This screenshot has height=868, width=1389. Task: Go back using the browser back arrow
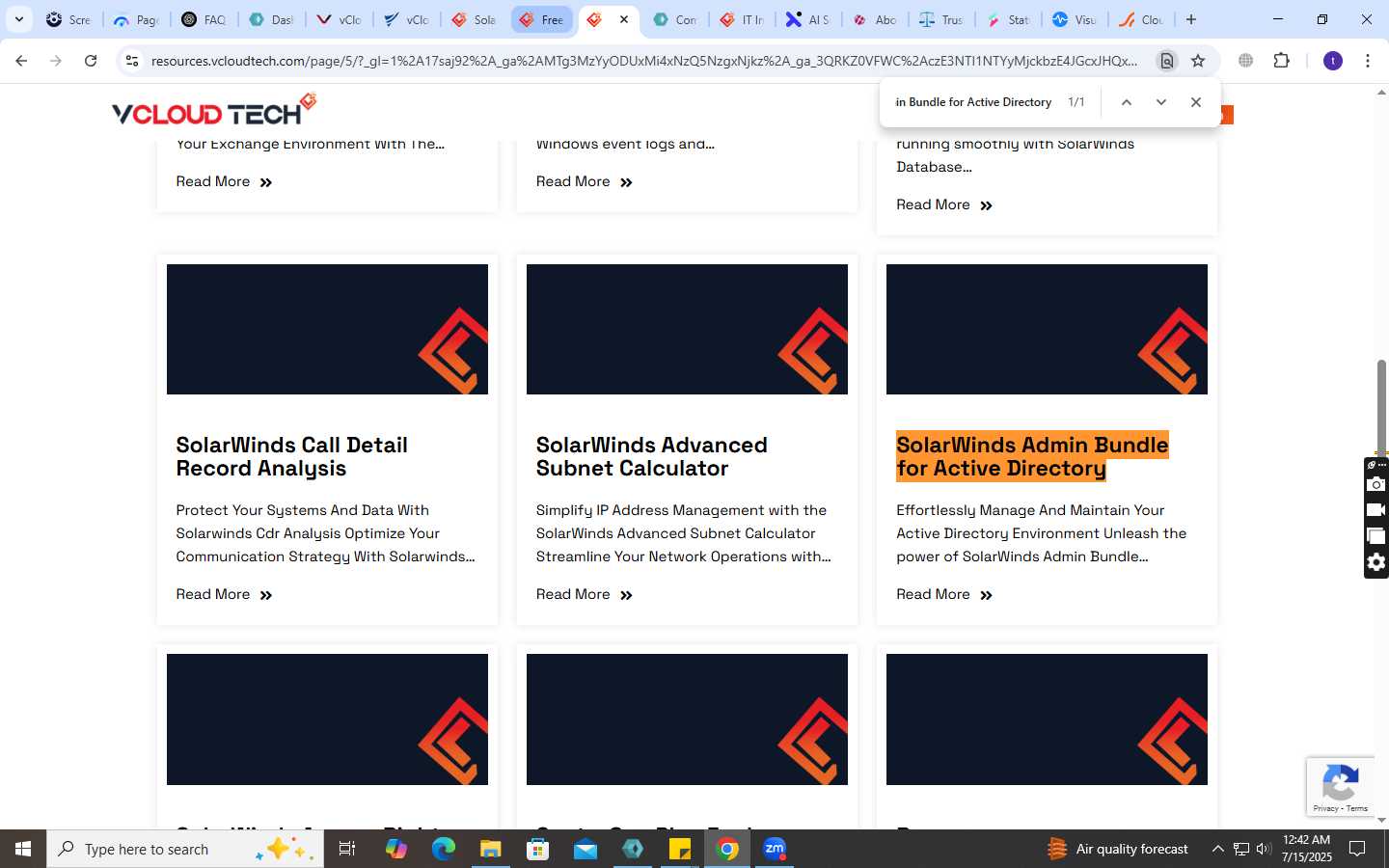pos(21,61)
